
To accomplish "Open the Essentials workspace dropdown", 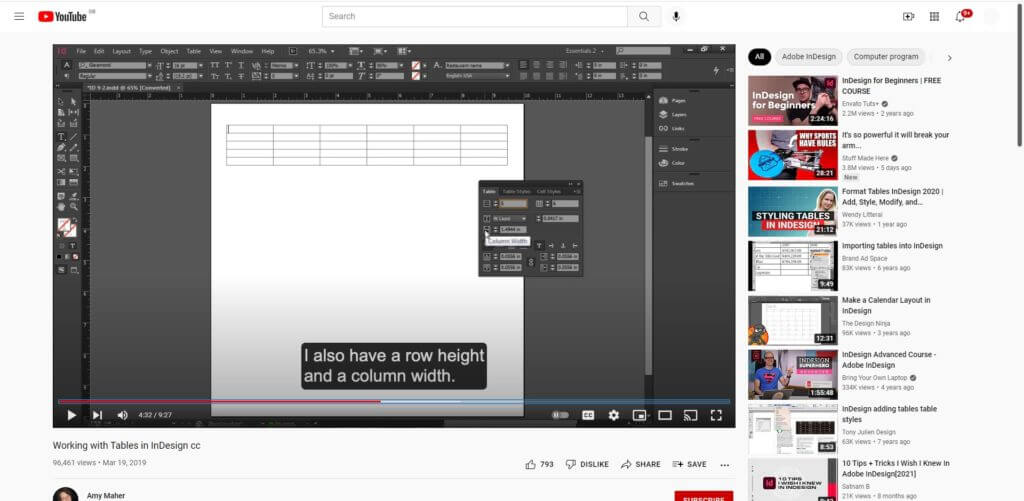I will pos(584,51).
